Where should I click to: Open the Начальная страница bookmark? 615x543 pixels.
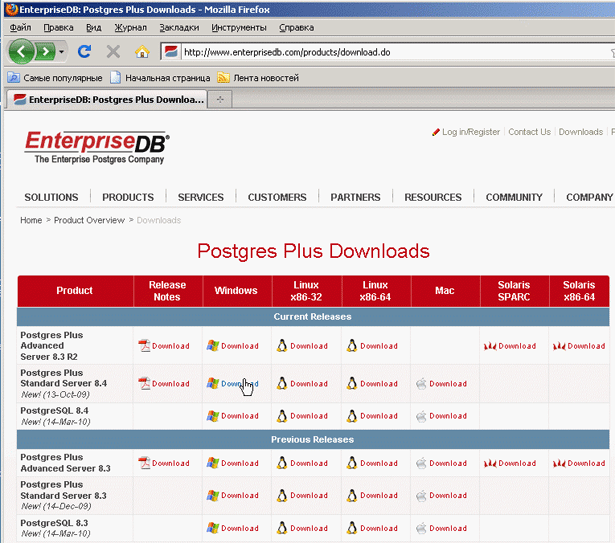(x=160, y=78)
